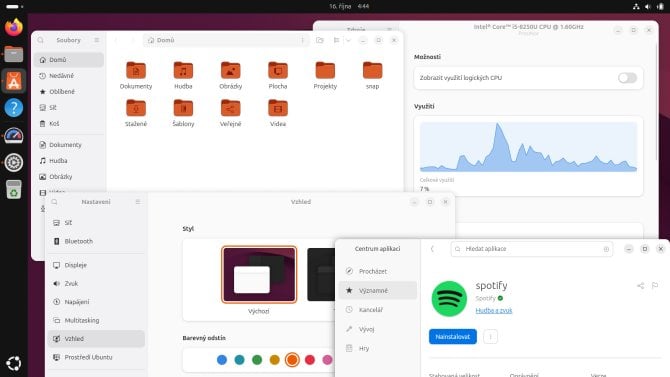The height and width of the screenshot is (377, 670).
Task: Pick the orange accent color
Action: [x=292, y=360]
